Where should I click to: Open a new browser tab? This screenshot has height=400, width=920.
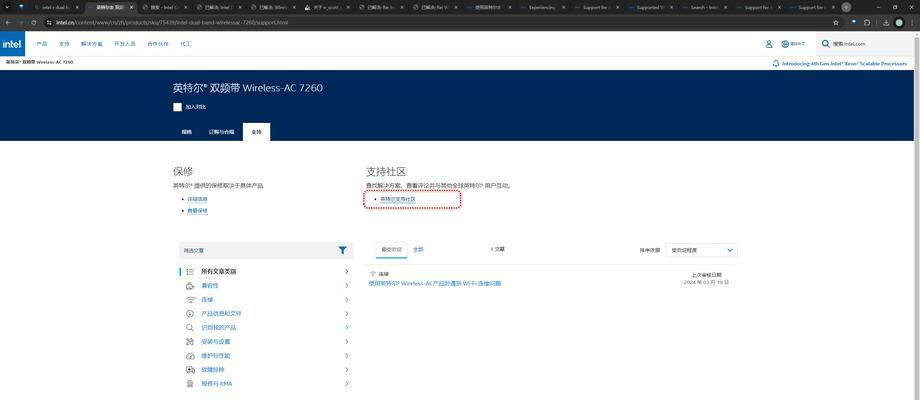846,7
